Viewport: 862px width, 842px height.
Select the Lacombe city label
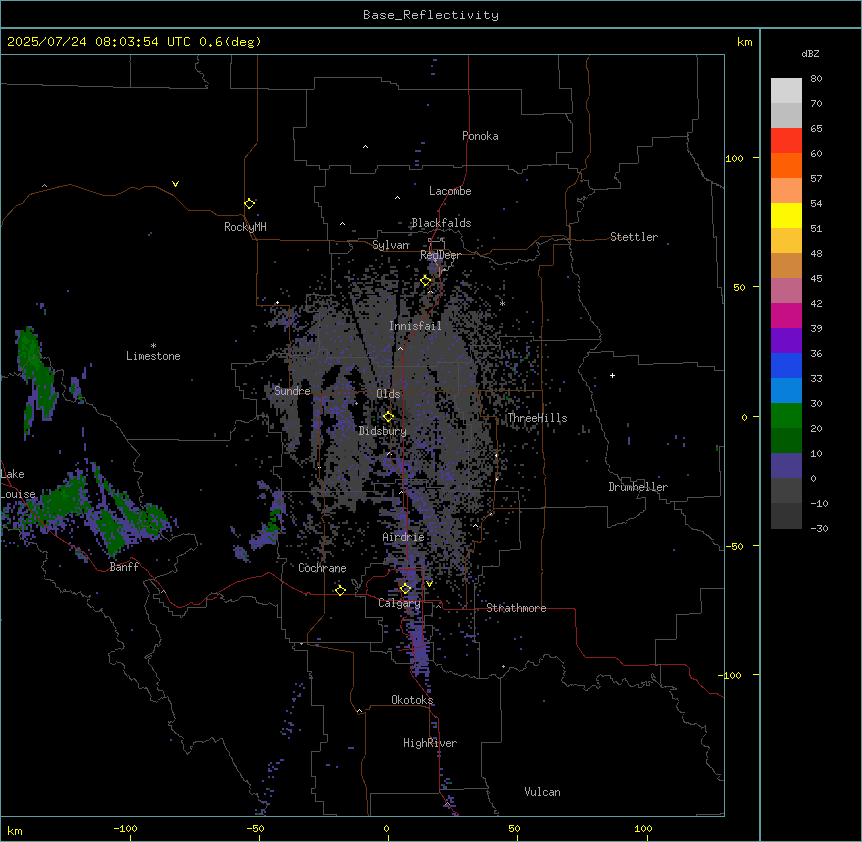click(450, 191)
